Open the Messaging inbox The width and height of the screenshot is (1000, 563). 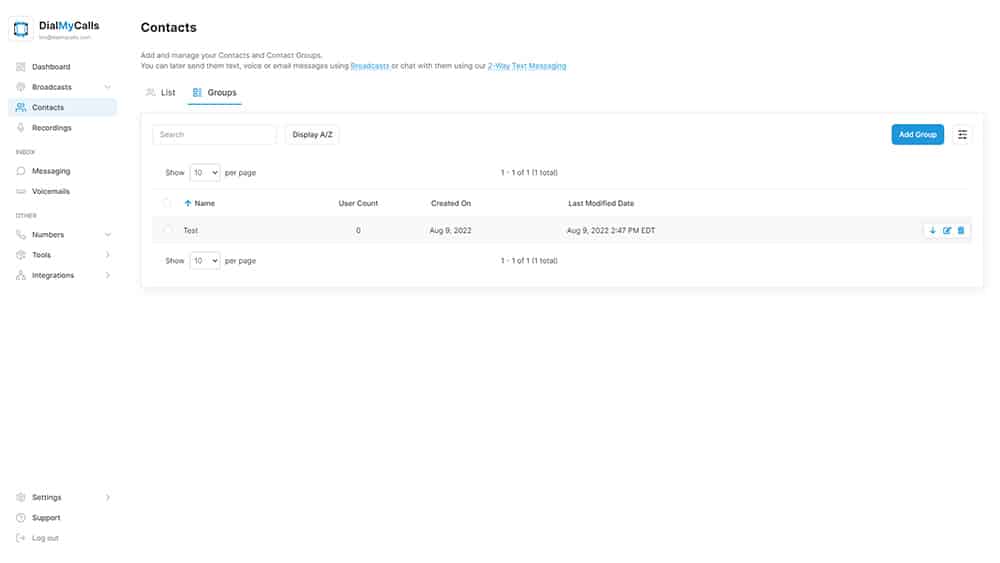(x=51, y=171)
